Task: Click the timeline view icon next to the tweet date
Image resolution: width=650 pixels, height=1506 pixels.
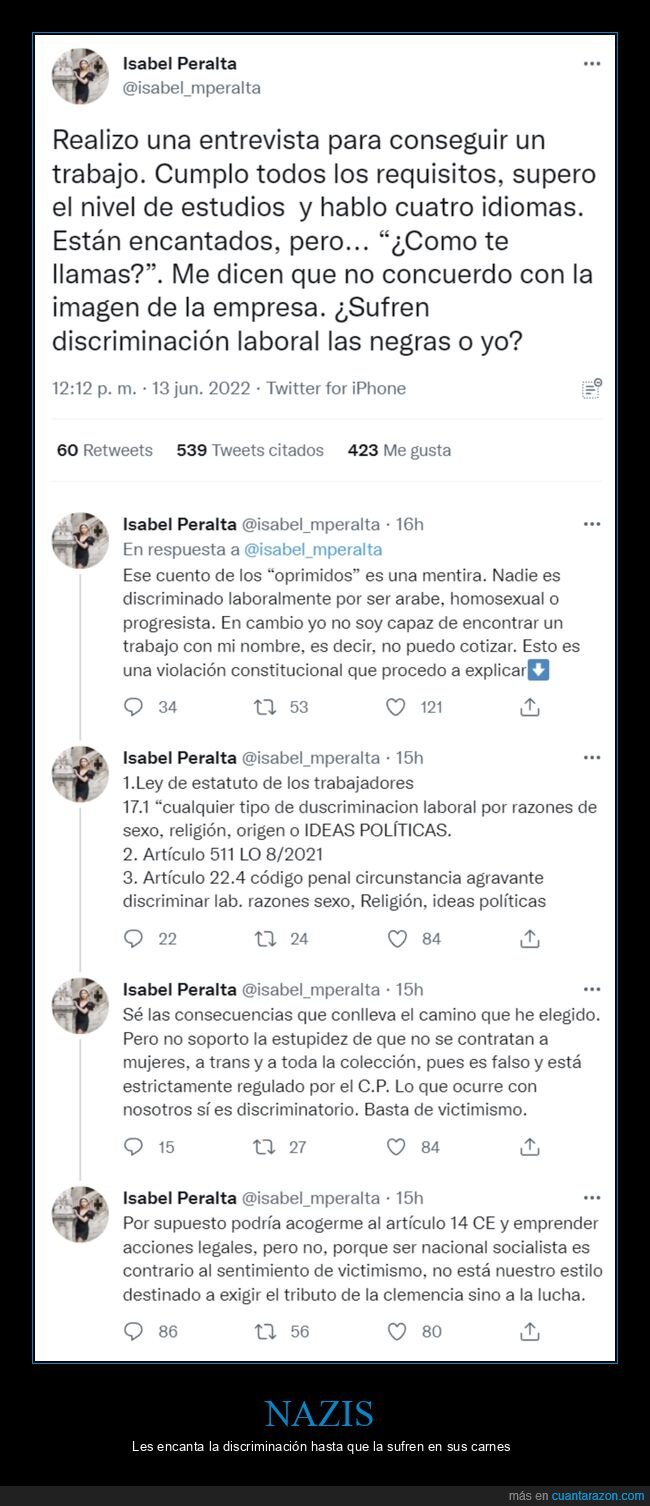Action: click(x=592, y=388)
